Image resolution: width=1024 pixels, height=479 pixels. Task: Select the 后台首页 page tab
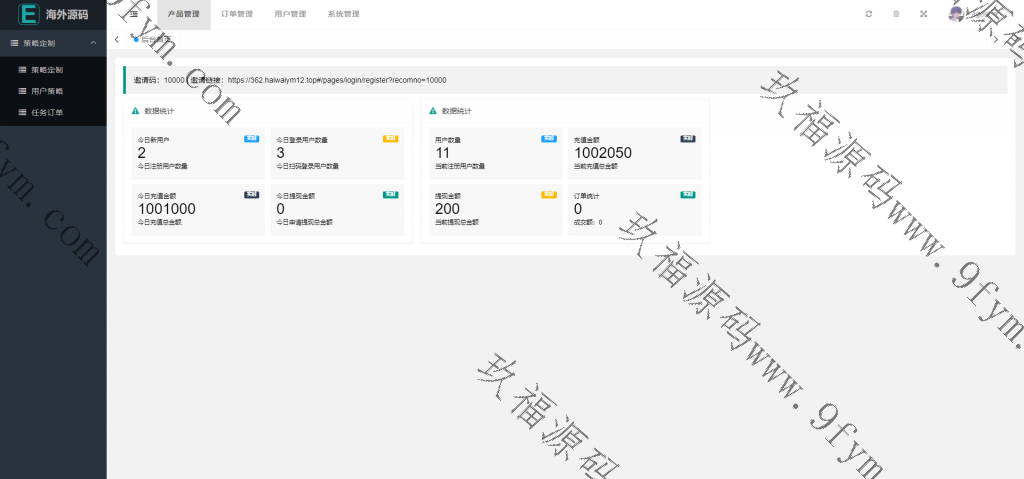coord(154,39)
